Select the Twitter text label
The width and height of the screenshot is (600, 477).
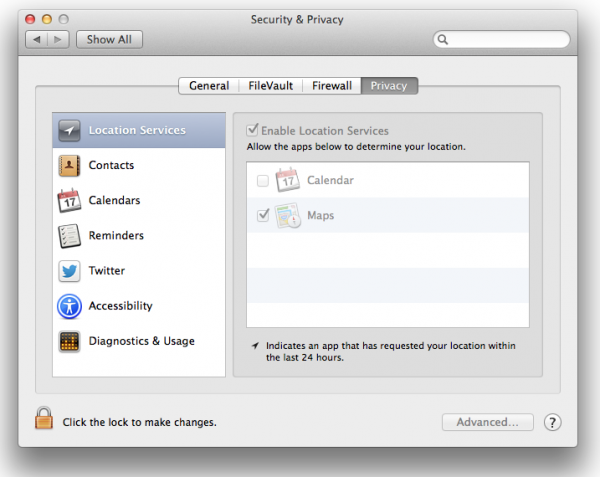point(107,271)
